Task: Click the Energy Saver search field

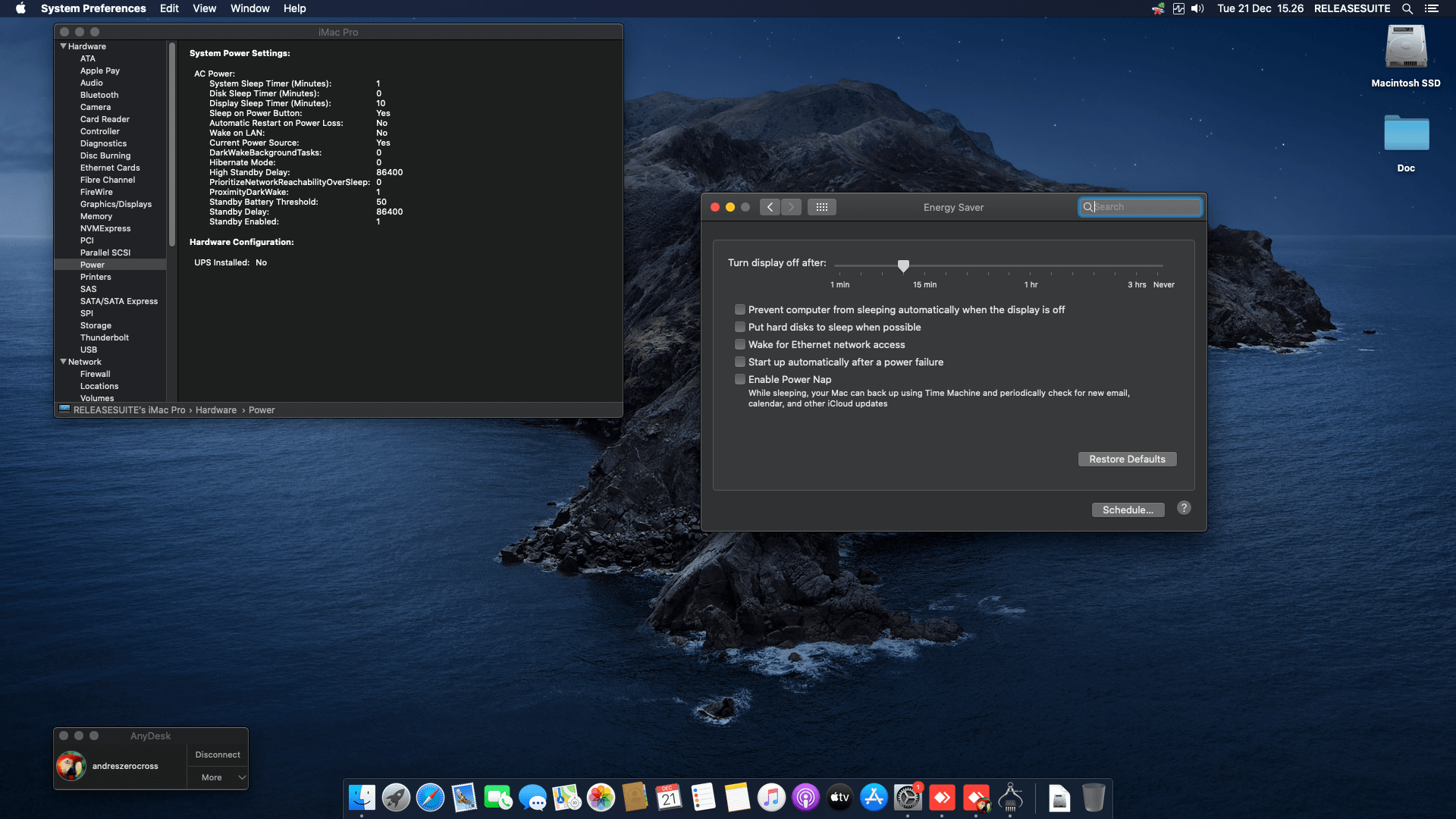Action: (1140, 207)
